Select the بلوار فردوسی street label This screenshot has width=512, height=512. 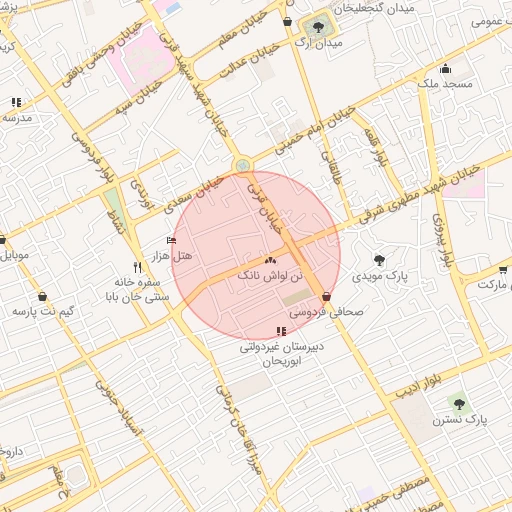tap(92, 158)
